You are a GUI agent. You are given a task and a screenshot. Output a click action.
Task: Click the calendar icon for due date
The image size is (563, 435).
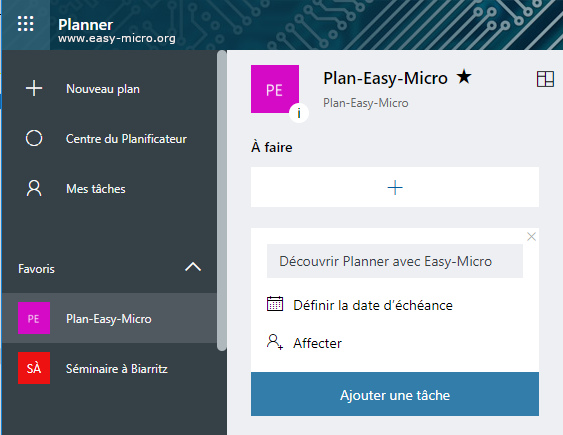point(275,304)
